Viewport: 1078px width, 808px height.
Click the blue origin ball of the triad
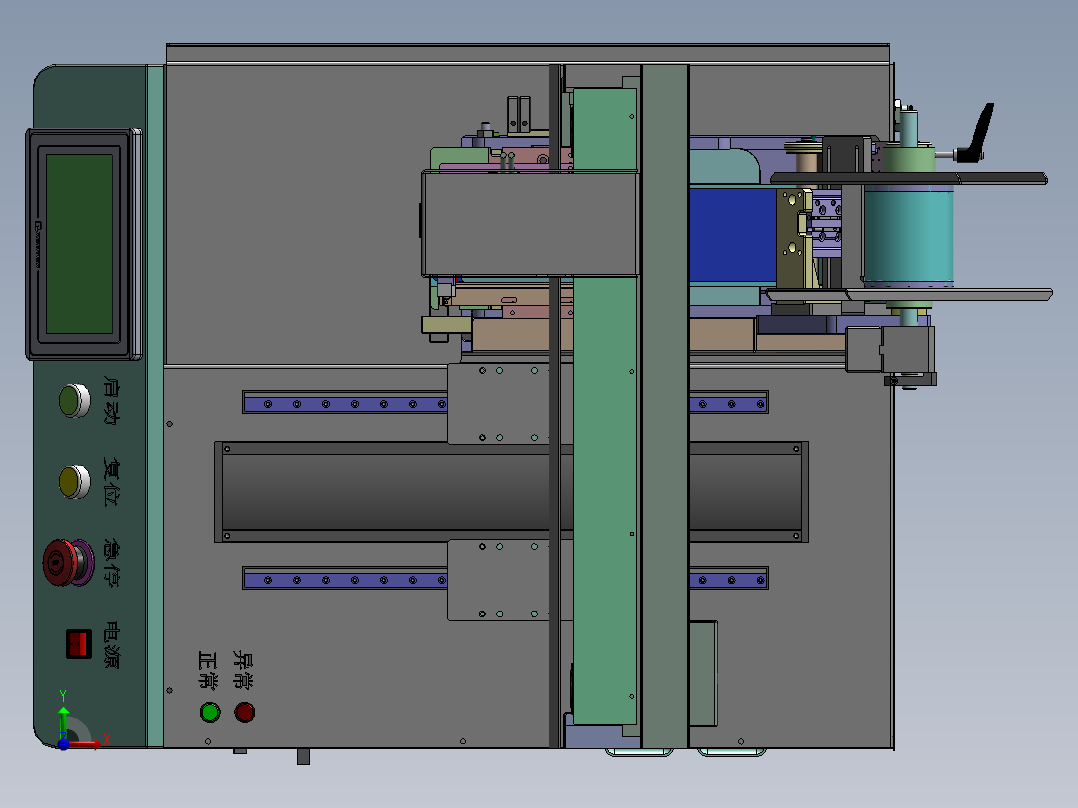(x=63, y=743)
